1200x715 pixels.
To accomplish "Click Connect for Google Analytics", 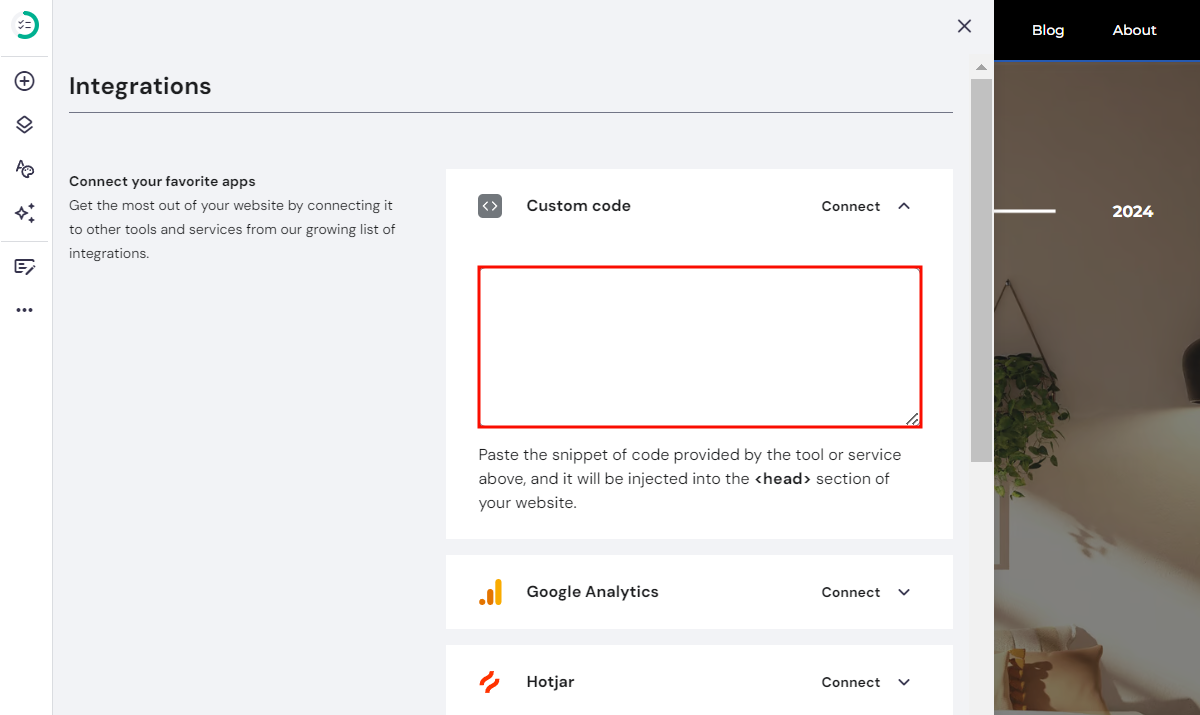I will (850, 591).
